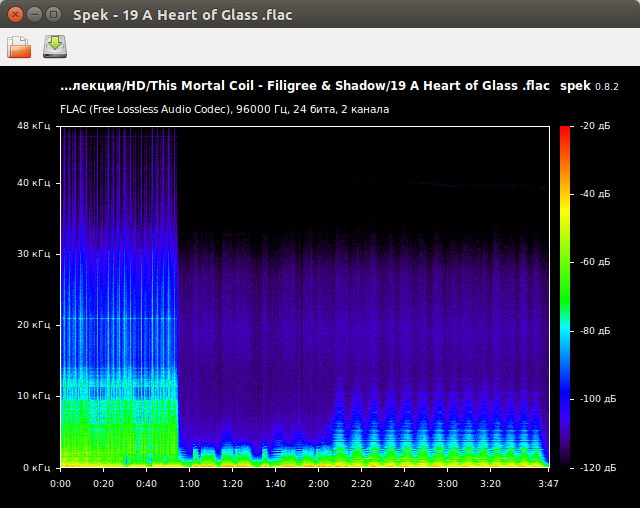Minimize the Spek window
The image size is (640, 508).
pos(34,14)
